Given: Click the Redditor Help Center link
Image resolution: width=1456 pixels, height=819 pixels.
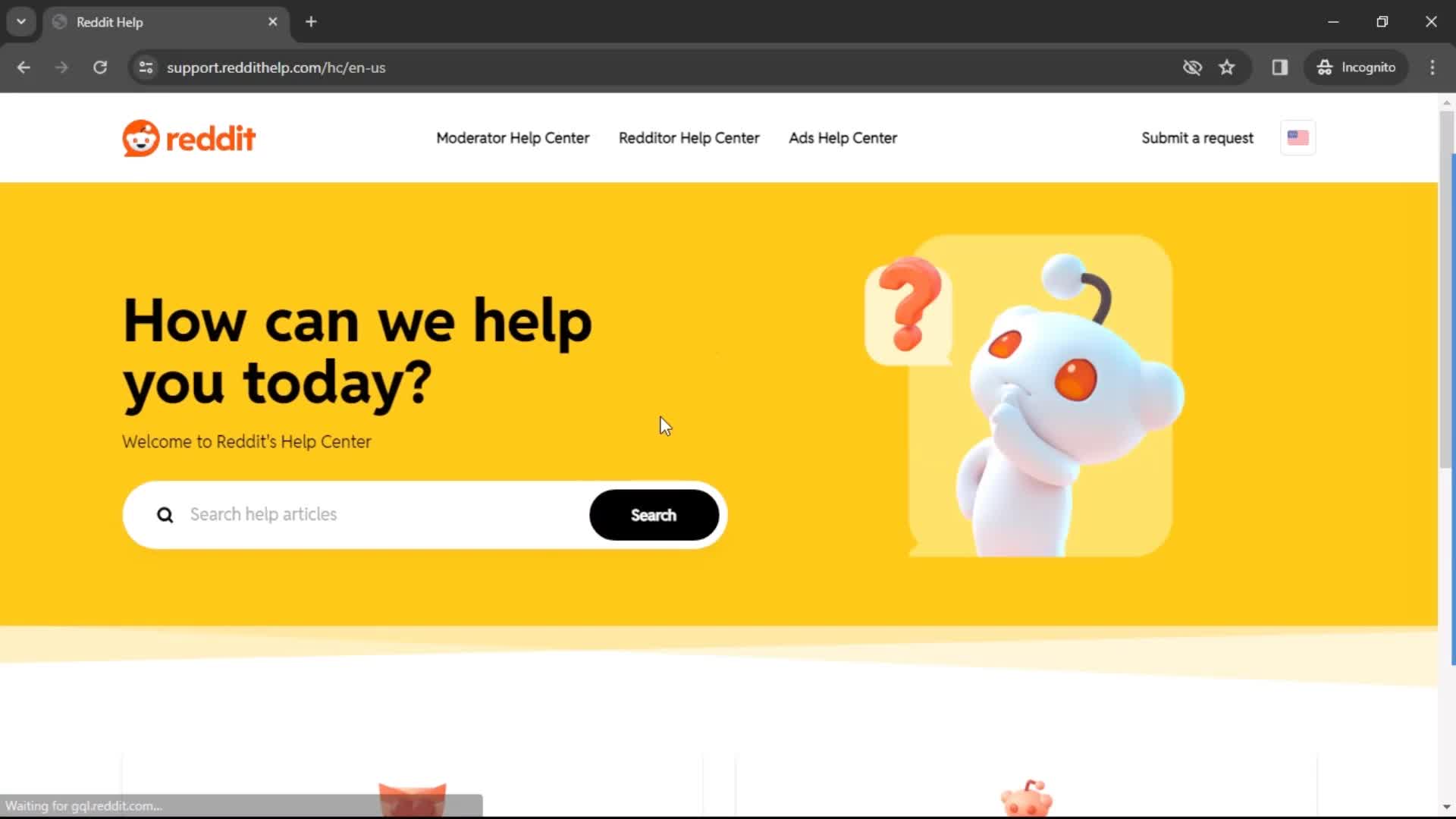Looking at the screenshot, I should click(x=689, y=138).
